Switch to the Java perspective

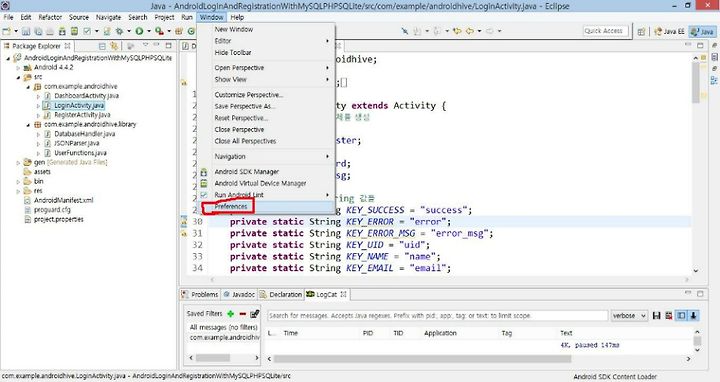(x=702, y=31)
